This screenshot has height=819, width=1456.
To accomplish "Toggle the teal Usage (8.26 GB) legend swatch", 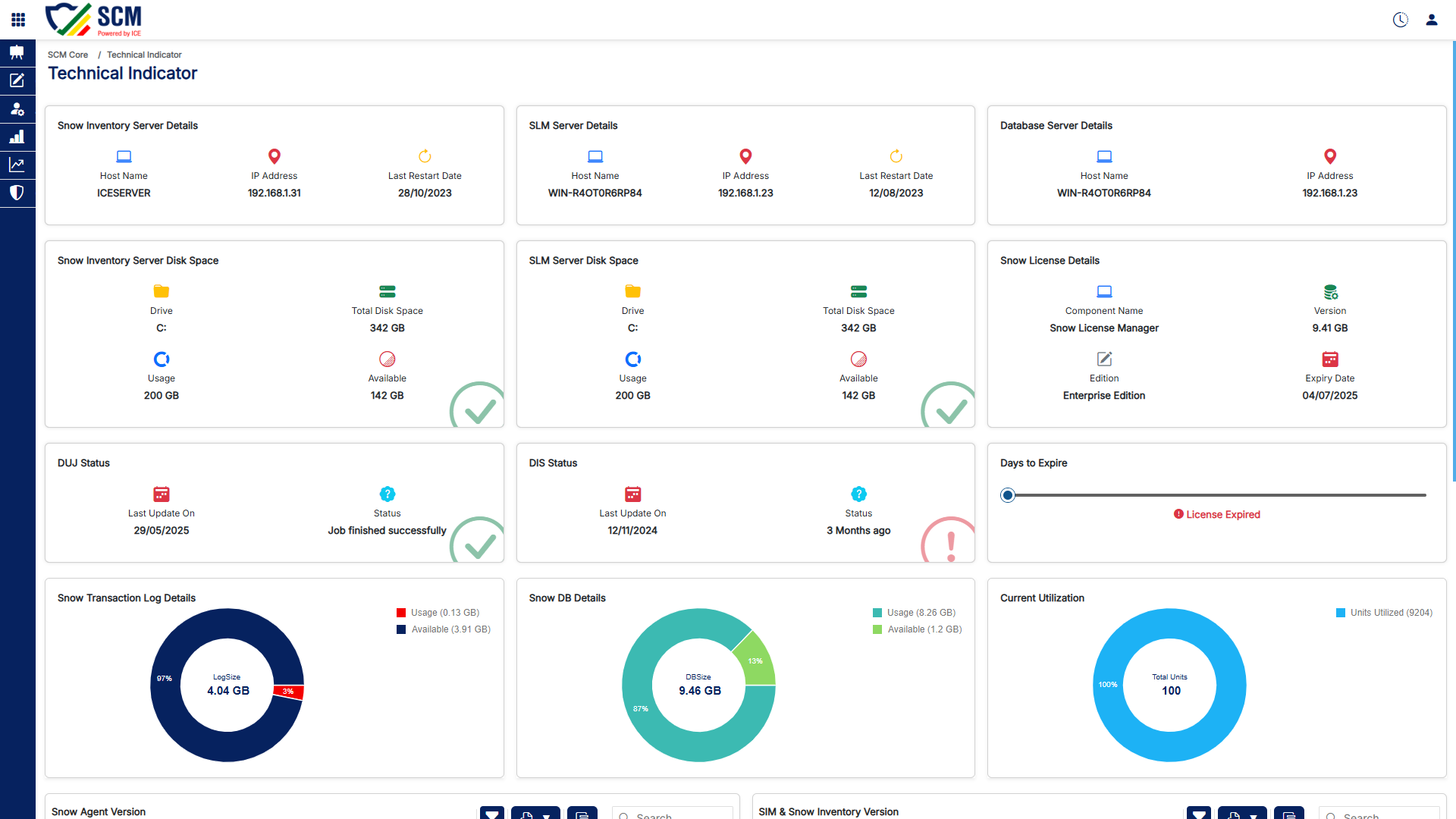I will [x=877, y=613].
